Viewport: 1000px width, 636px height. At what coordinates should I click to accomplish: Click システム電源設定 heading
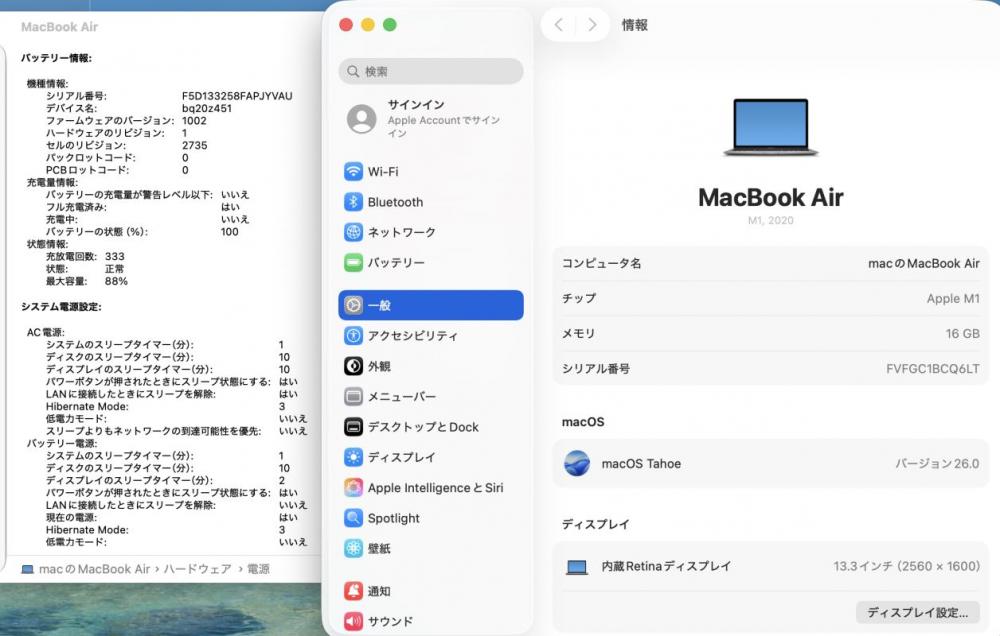(x=61, y=307)
